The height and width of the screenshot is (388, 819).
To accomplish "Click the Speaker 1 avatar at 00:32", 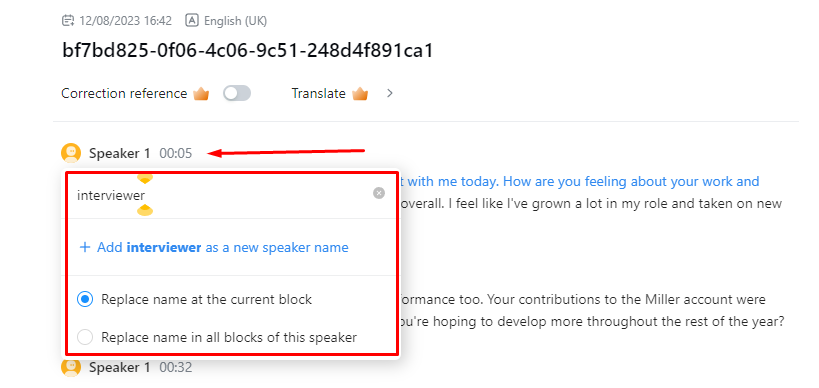I will tap(71, 367).
